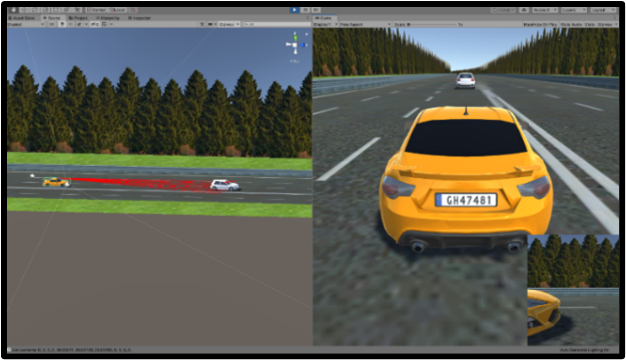This screenshot has width=626, height=360.
Task: Open the Shaded draw mode dropdown
Action: point(26,24)
